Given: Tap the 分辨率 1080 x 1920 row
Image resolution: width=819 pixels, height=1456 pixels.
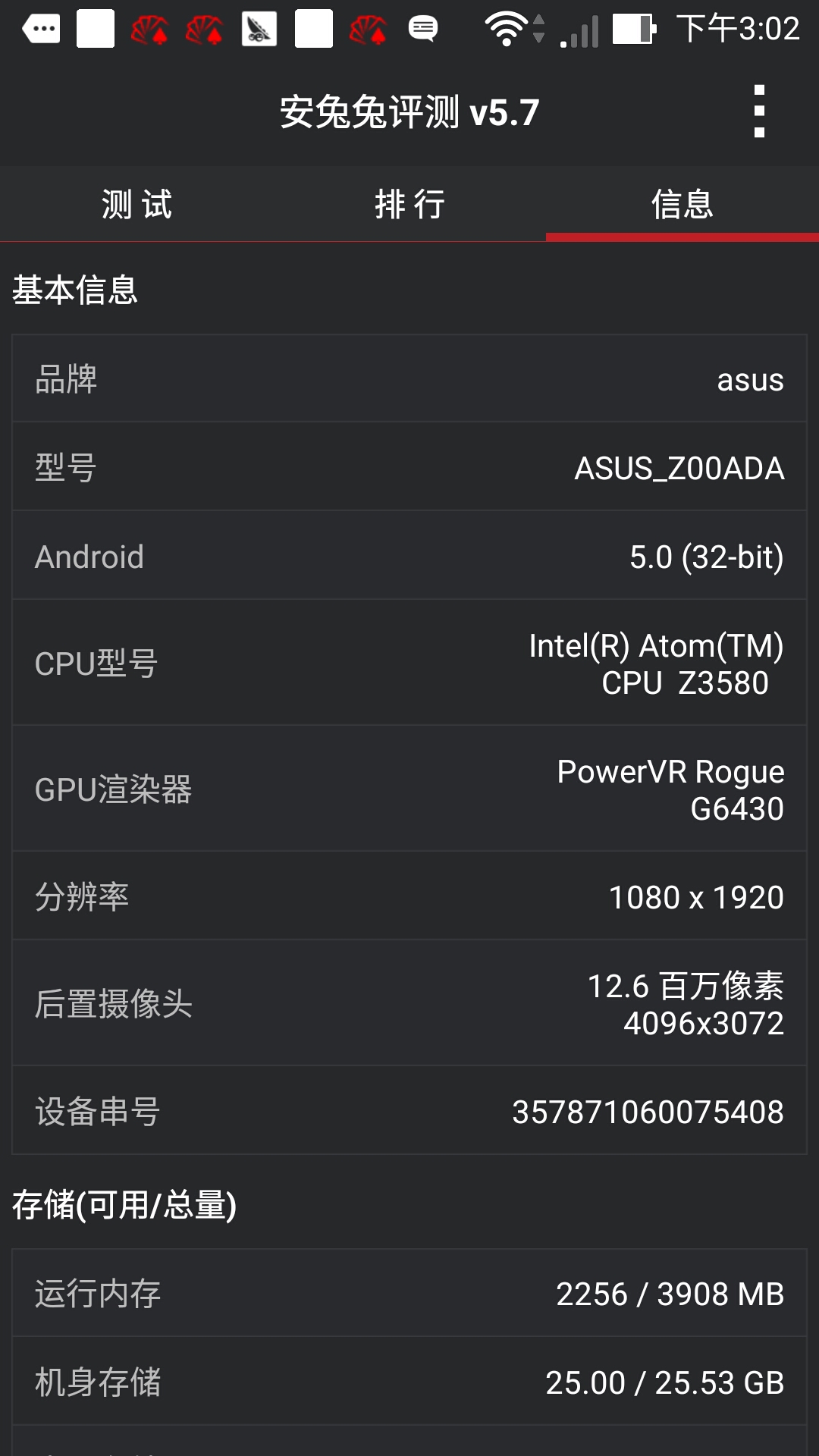Looking at the screenshot, I should click(409, 896).
